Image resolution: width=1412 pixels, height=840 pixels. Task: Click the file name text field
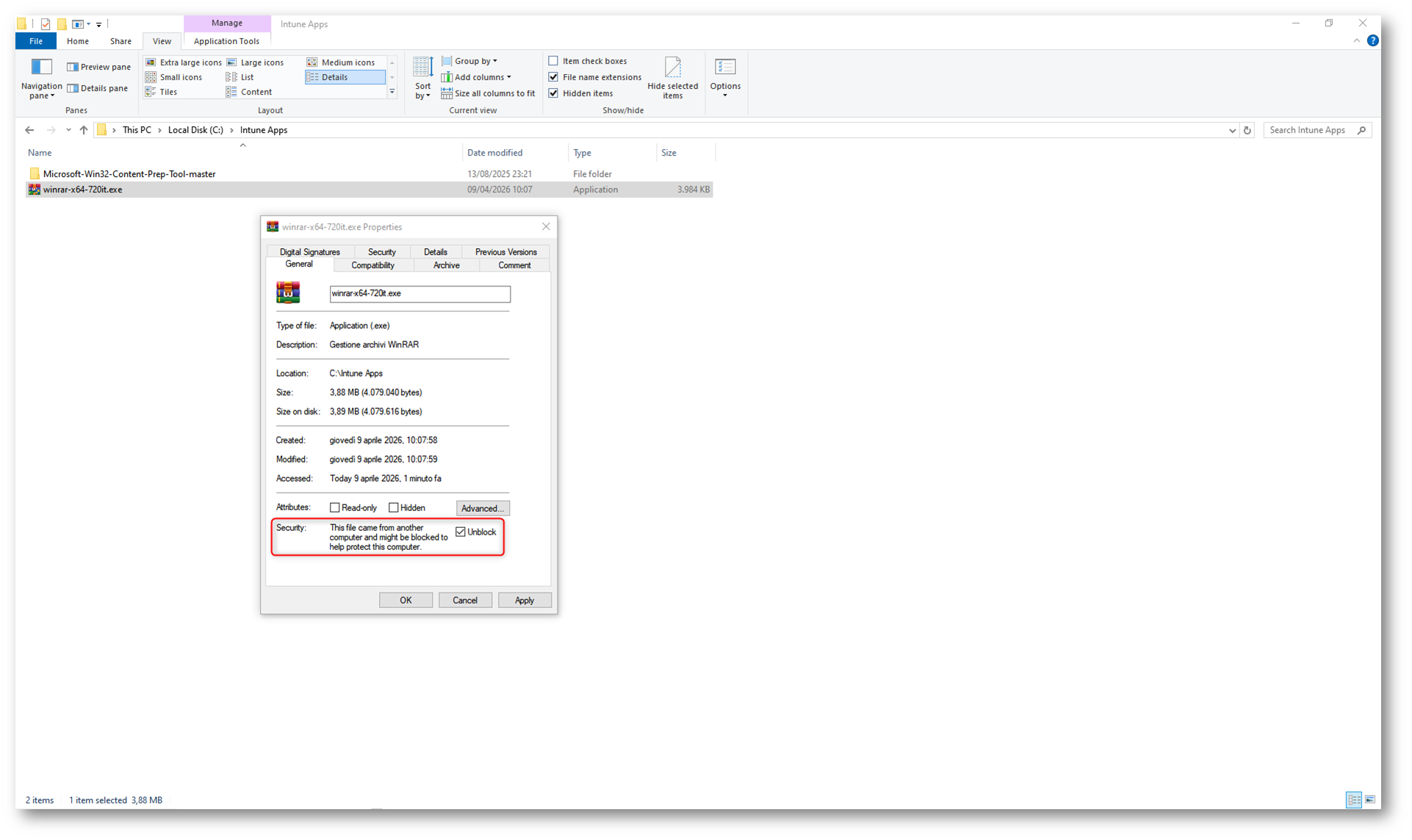(419, 294)
